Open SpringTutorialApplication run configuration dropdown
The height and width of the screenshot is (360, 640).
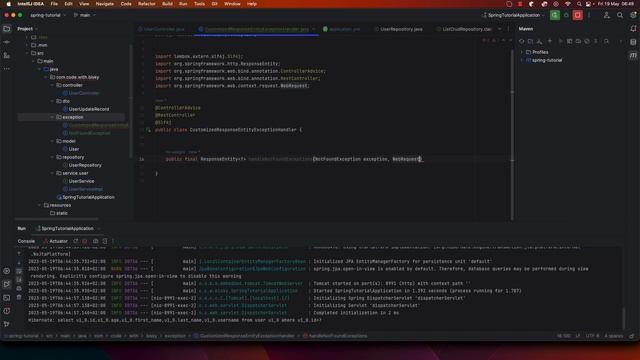[x=513, y=15]
